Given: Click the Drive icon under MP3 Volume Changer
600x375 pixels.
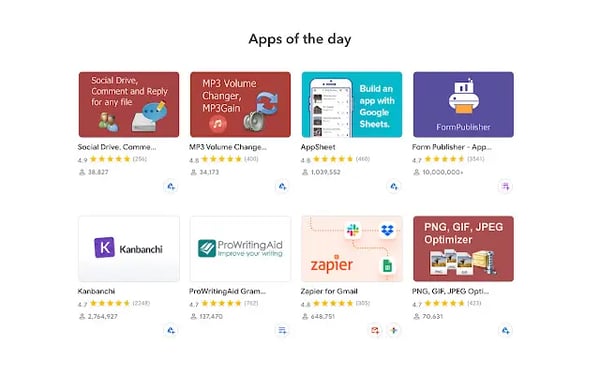Looking at the screenshot, I should [x=282, y=186].
